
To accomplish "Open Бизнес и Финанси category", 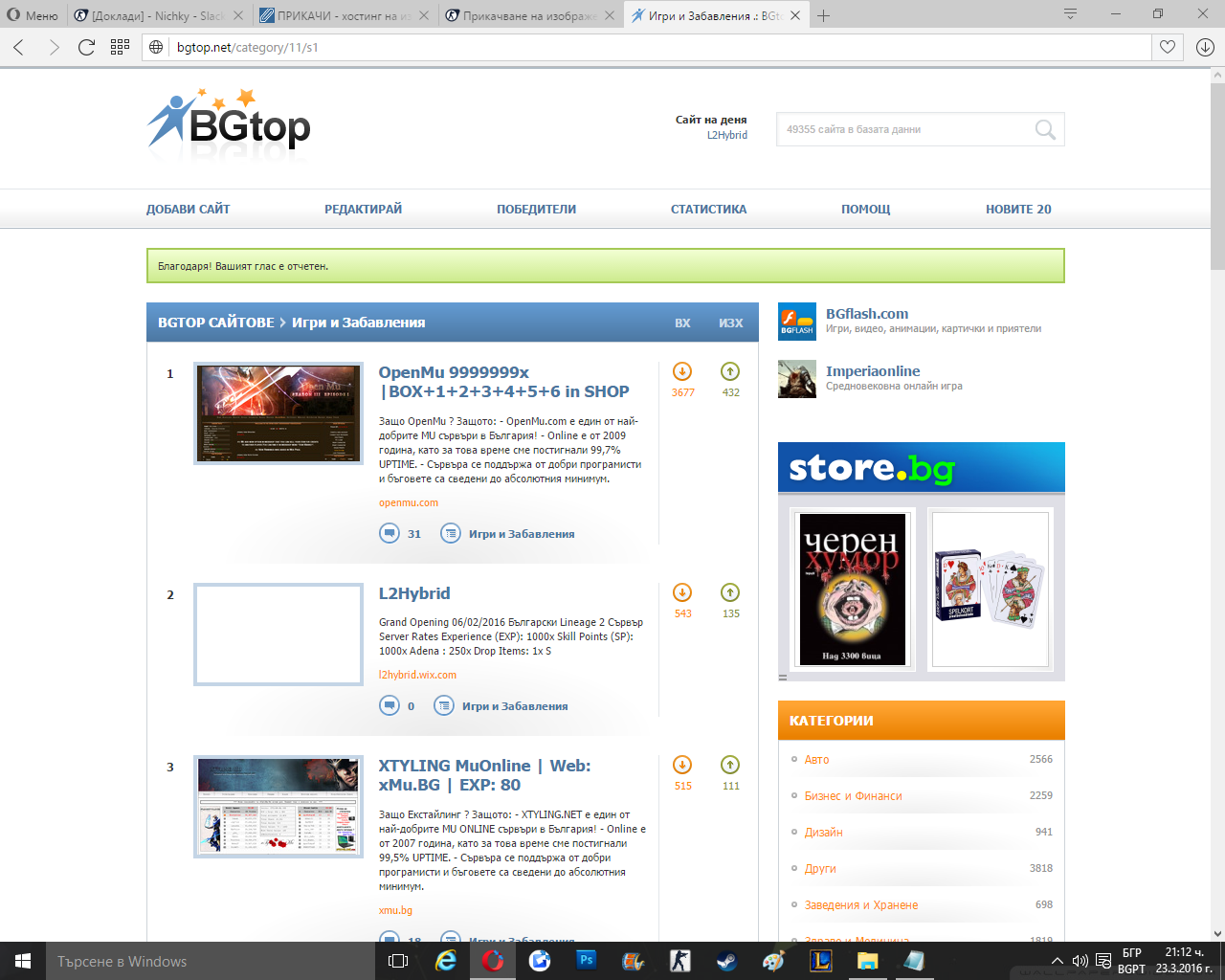I will pyautogui.click(x=853, y=795).
